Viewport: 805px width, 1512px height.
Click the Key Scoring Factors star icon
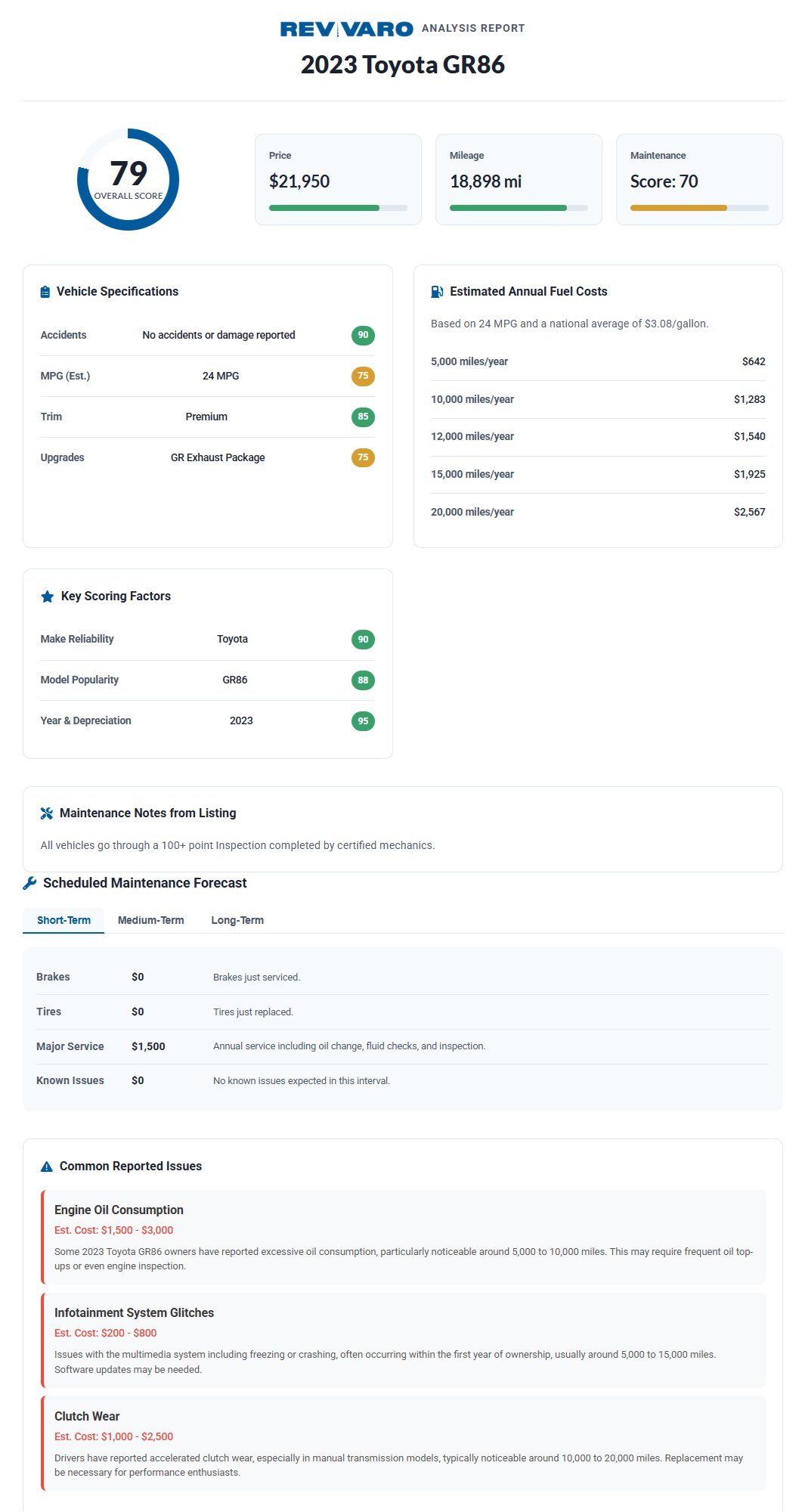click(x=47, y=596)
